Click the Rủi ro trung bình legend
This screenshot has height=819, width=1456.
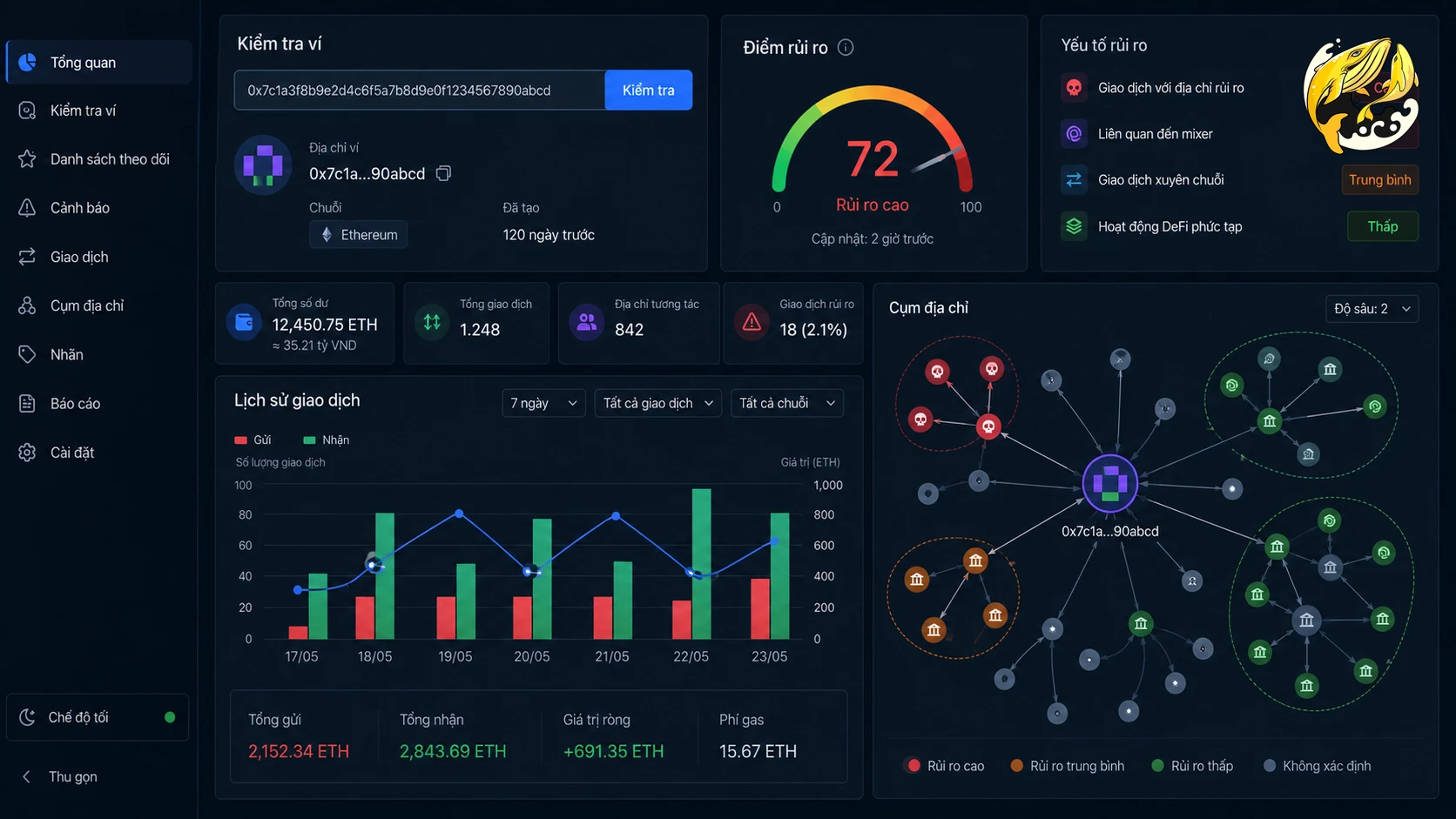click(1068, 766)
